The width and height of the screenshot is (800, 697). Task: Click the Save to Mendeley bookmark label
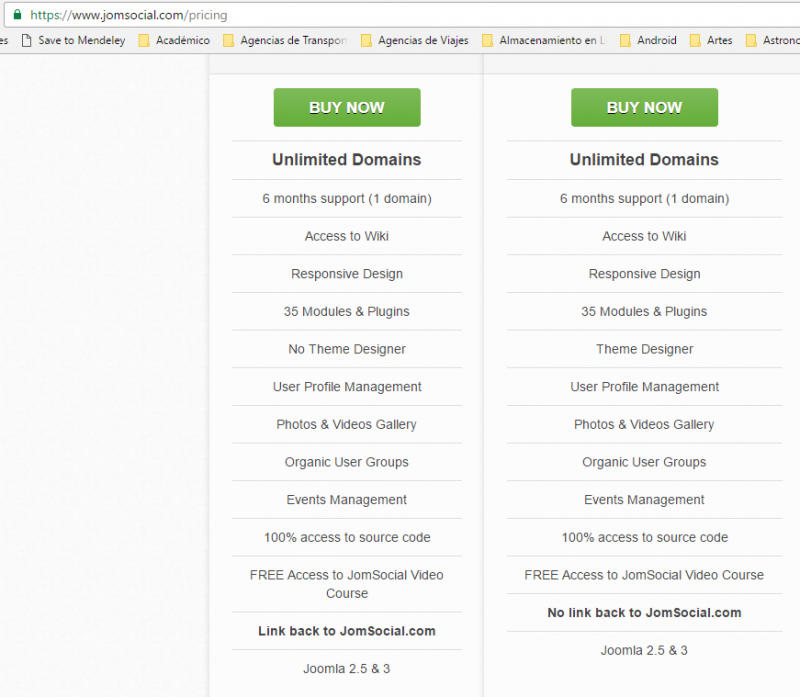[81, 41]
